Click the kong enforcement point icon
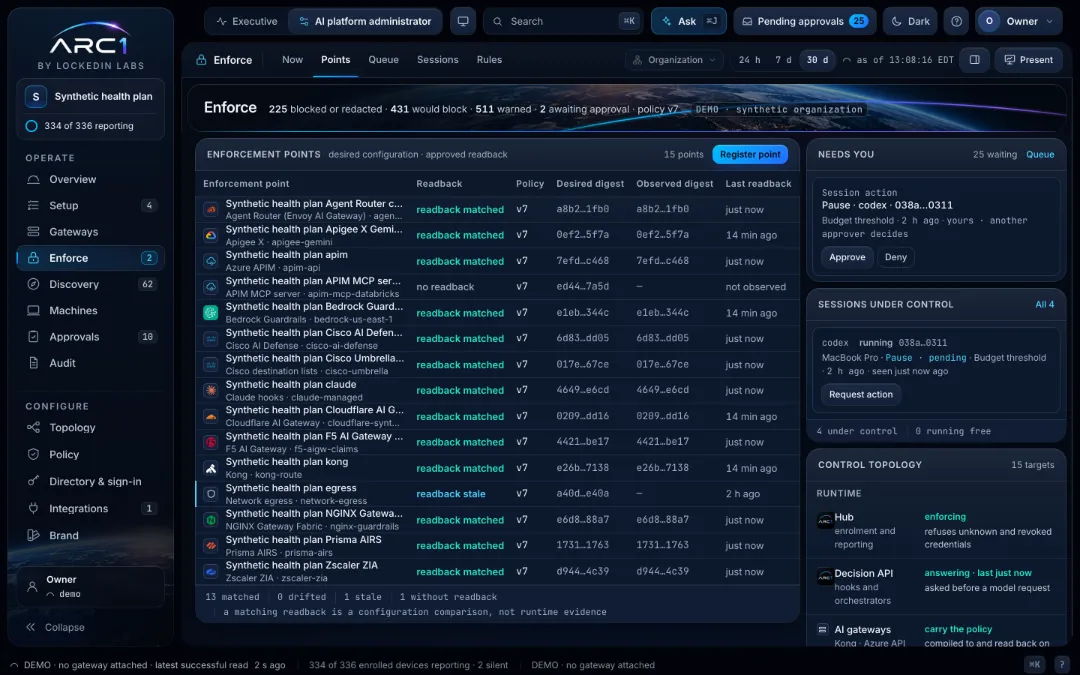Image resolution: width=1080 pixels, height=675 pixels. click(211, 468)
